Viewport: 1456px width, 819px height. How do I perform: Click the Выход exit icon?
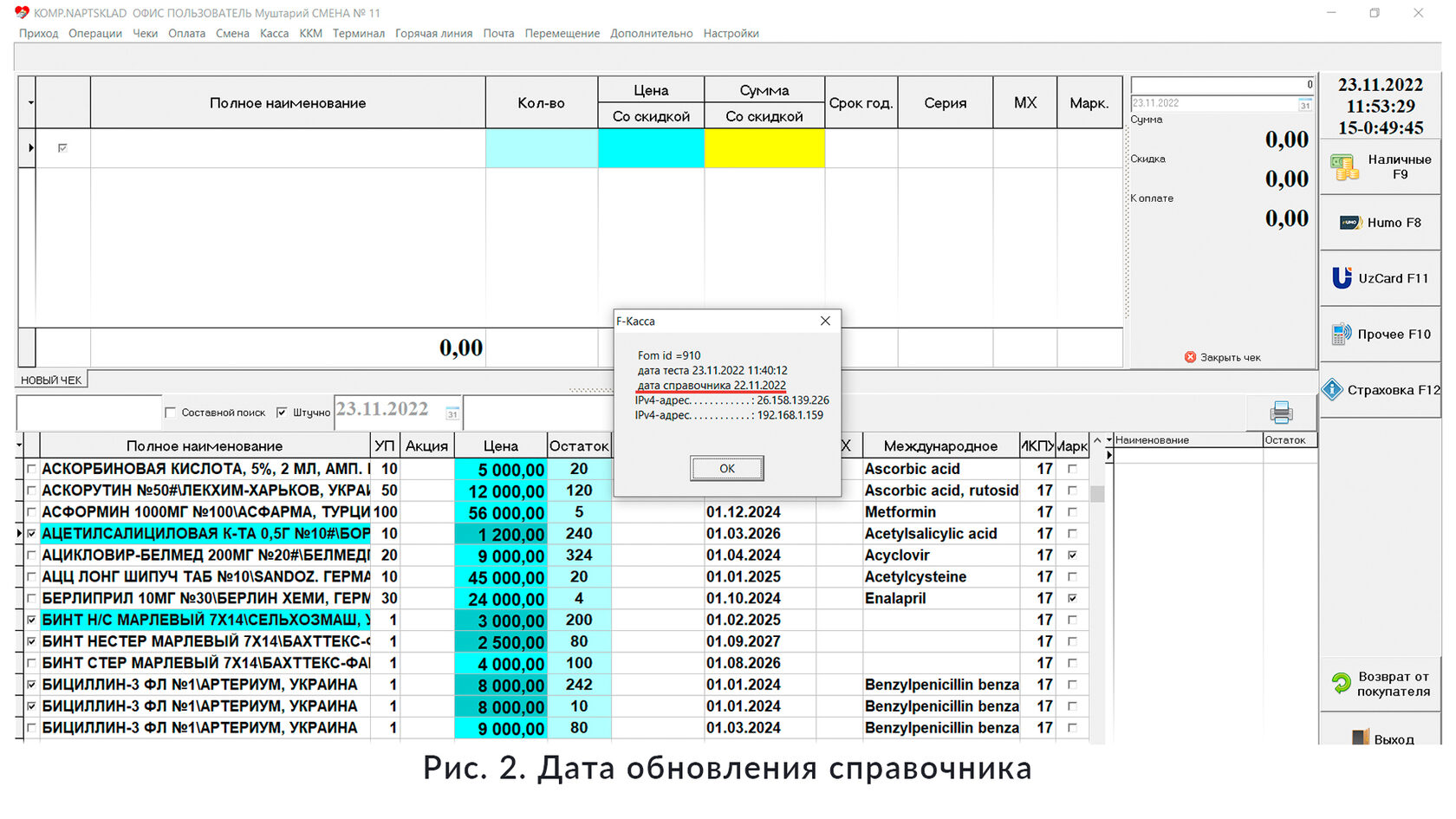1360,738
